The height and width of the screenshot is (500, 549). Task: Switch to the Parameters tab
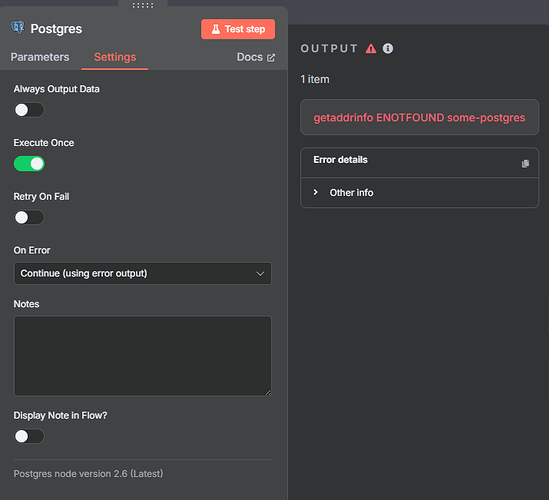click(40, 57)
